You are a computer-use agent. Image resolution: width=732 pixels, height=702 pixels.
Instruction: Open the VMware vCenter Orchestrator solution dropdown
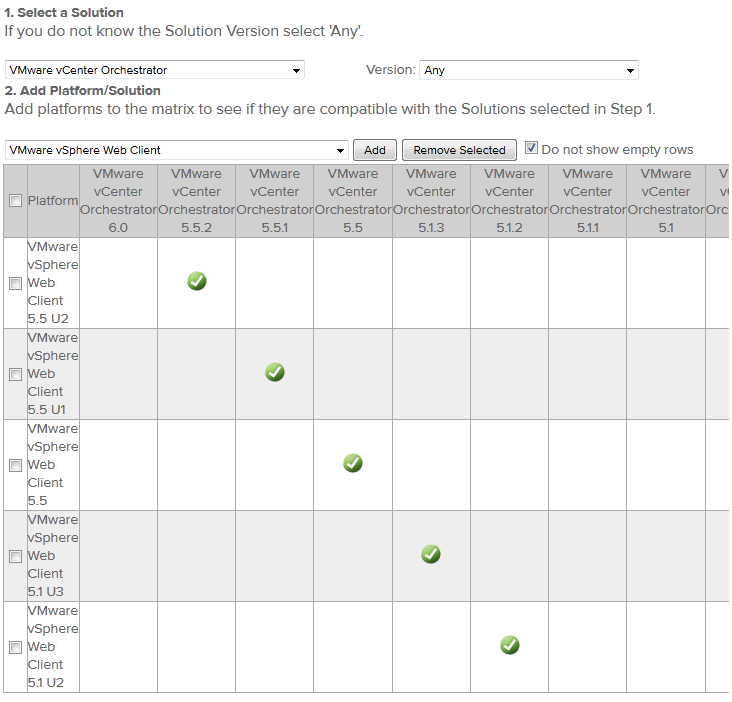[x=155, y=70]
